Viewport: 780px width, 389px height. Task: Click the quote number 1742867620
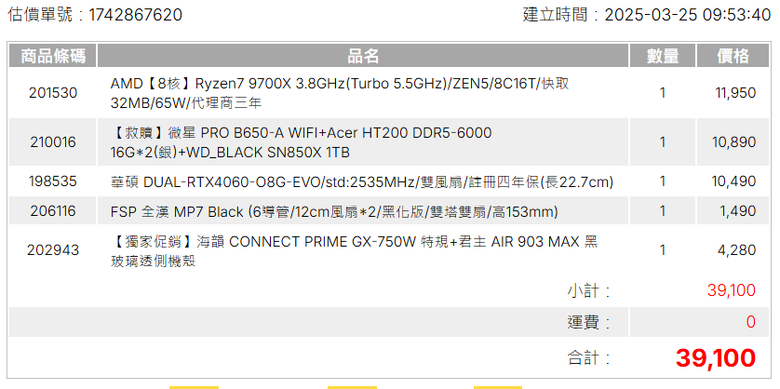coord(135,15)
